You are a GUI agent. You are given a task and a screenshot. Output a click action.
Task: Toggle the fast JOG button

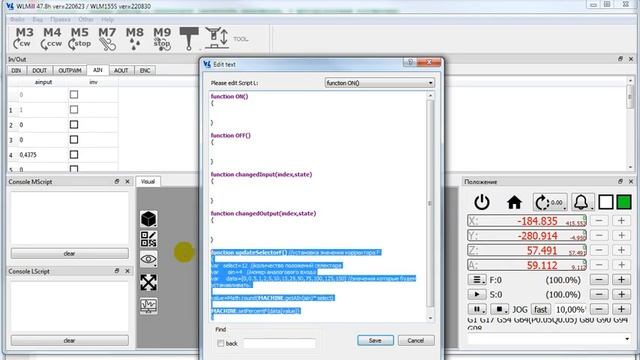point(541,309)
